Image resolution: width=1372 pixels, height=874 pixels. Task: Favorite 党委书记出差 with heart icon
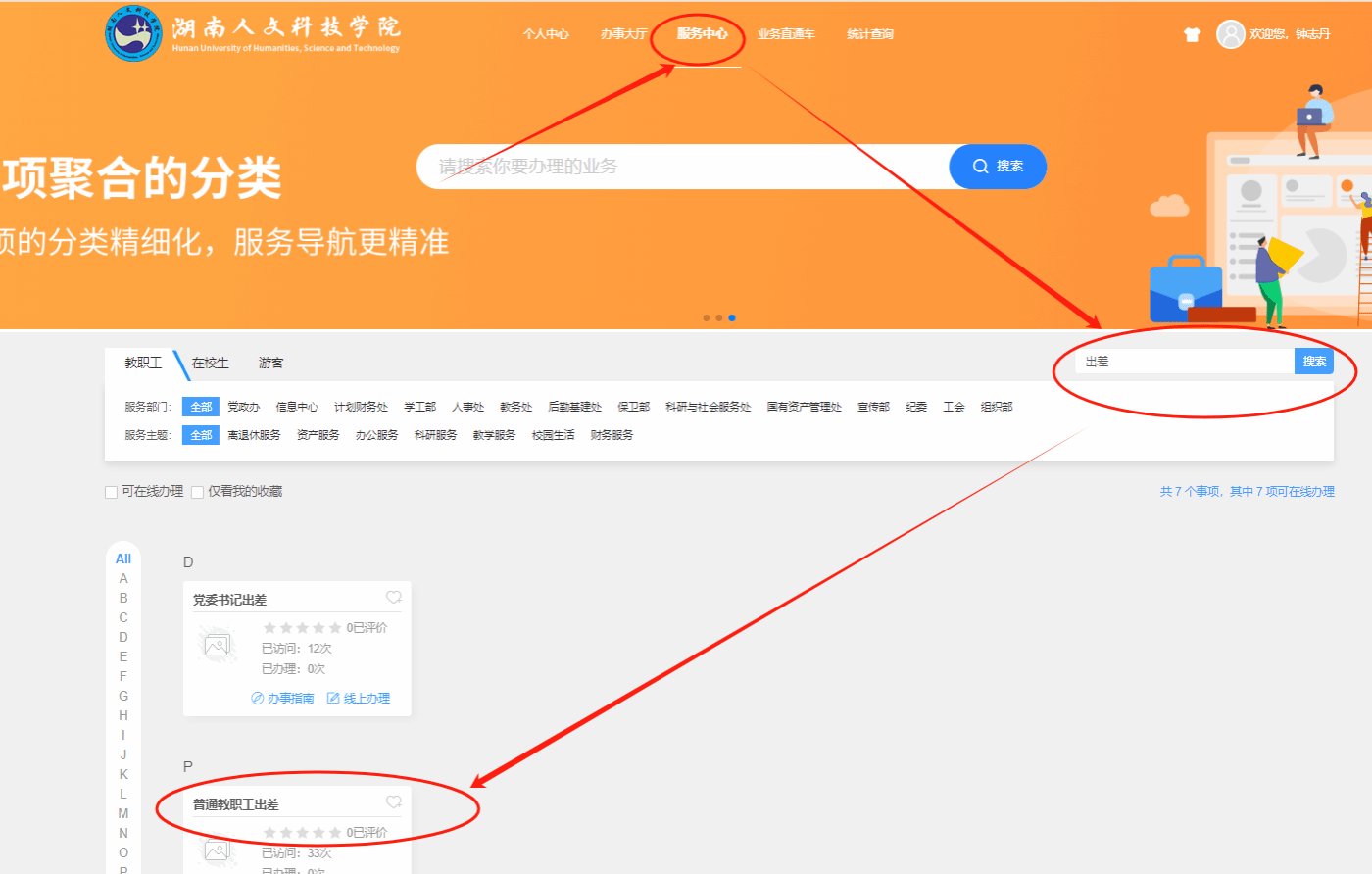click(393, 598)
